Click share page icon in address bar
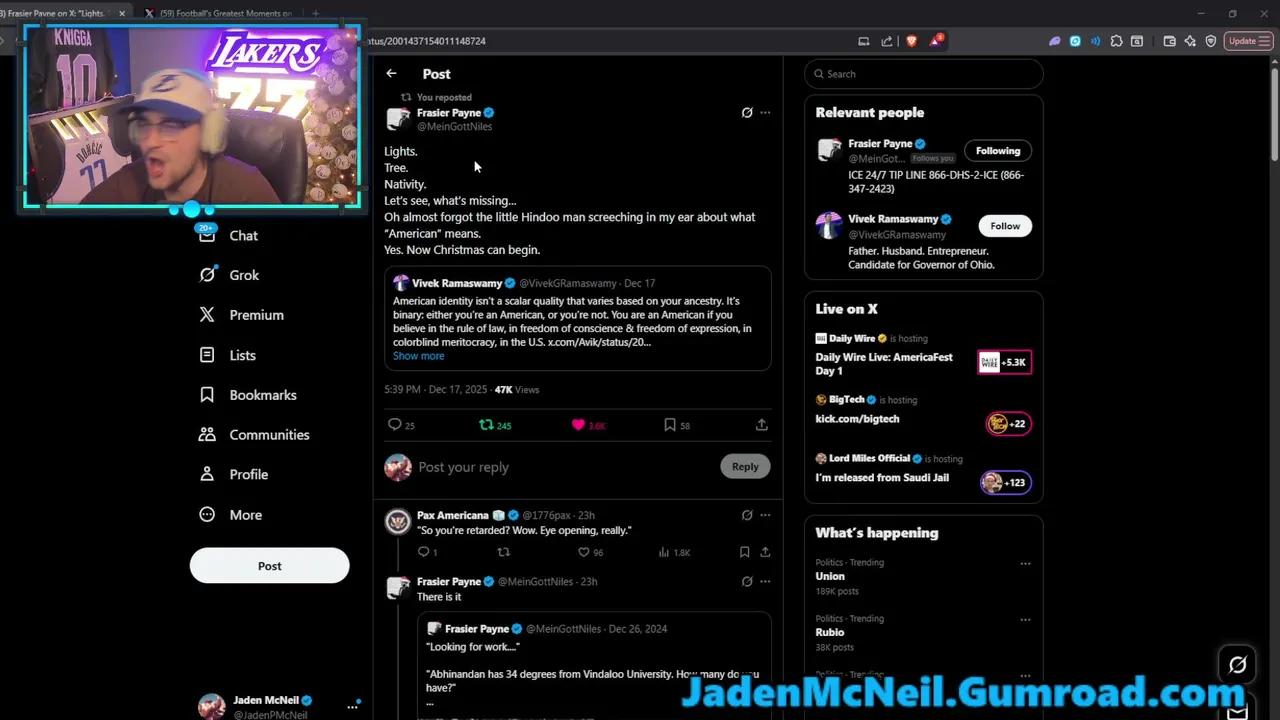The image size is (1280, 720). pos(887,41)
